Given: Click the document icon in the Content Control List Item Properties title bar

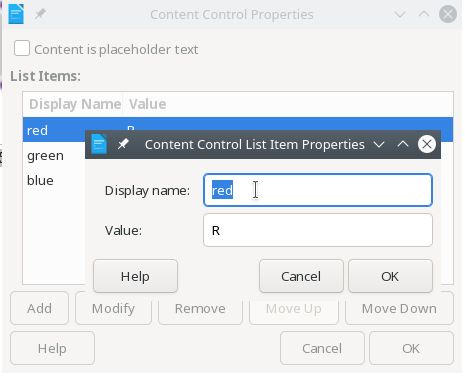Looking at the screenshot, I should coord(99,144).
